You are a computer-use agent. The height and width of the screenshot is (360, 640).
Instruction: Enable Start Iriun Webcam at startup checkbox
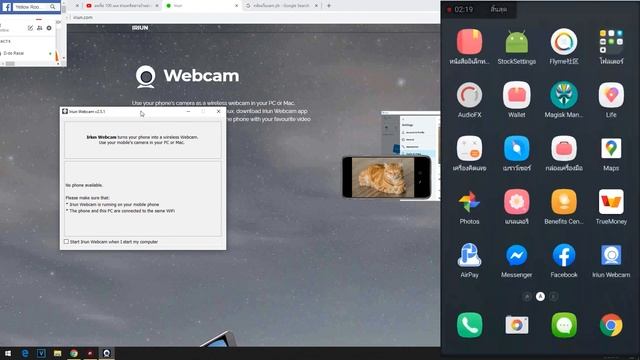click(67, 242)
